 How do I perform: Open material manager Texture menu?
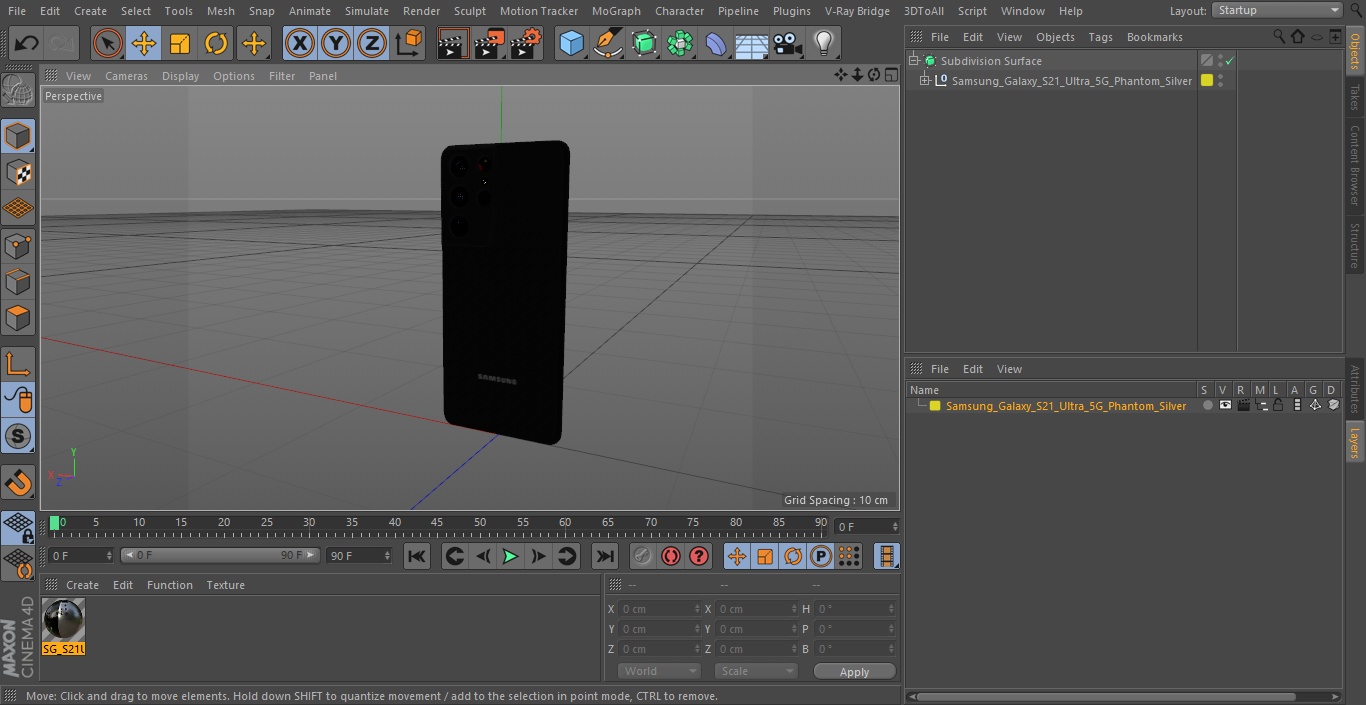tap(226, 585)
